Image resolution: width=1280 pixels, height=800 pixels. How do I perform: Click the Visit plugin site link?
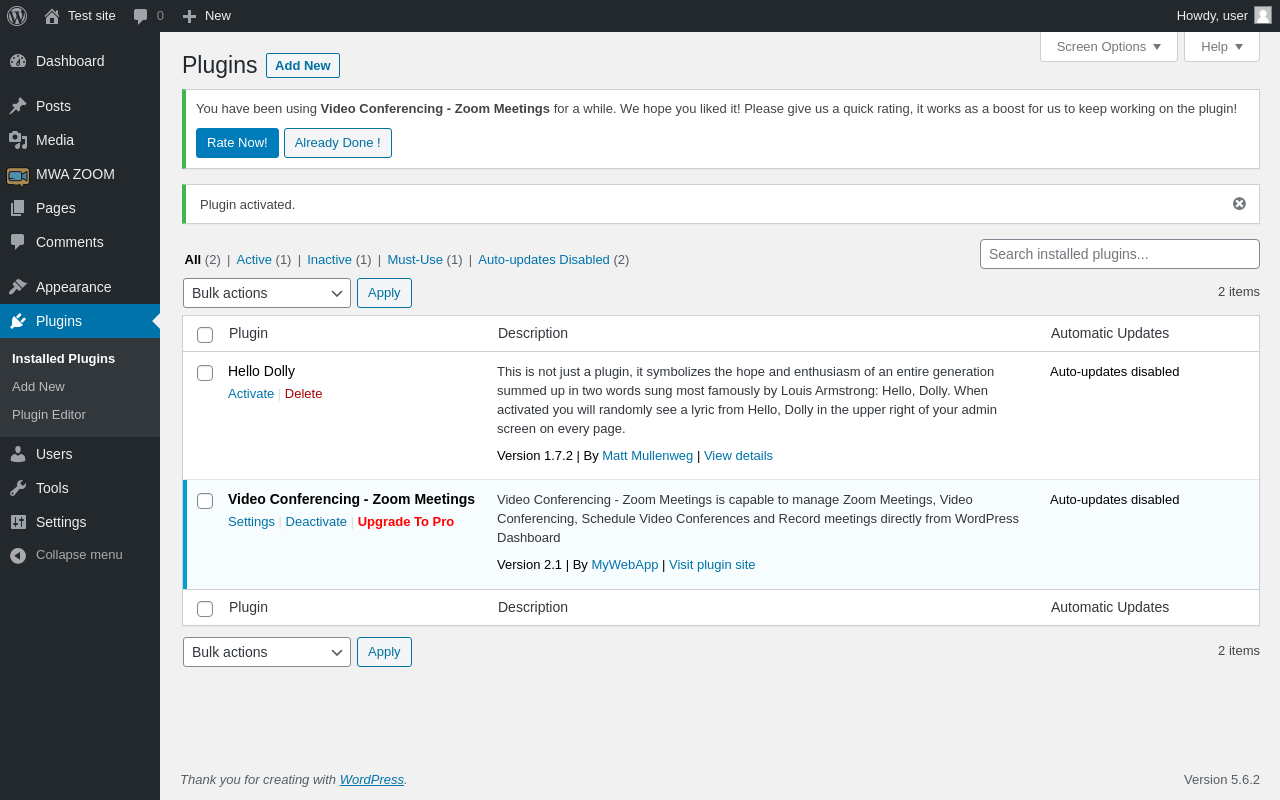click(x=712, y=565)
